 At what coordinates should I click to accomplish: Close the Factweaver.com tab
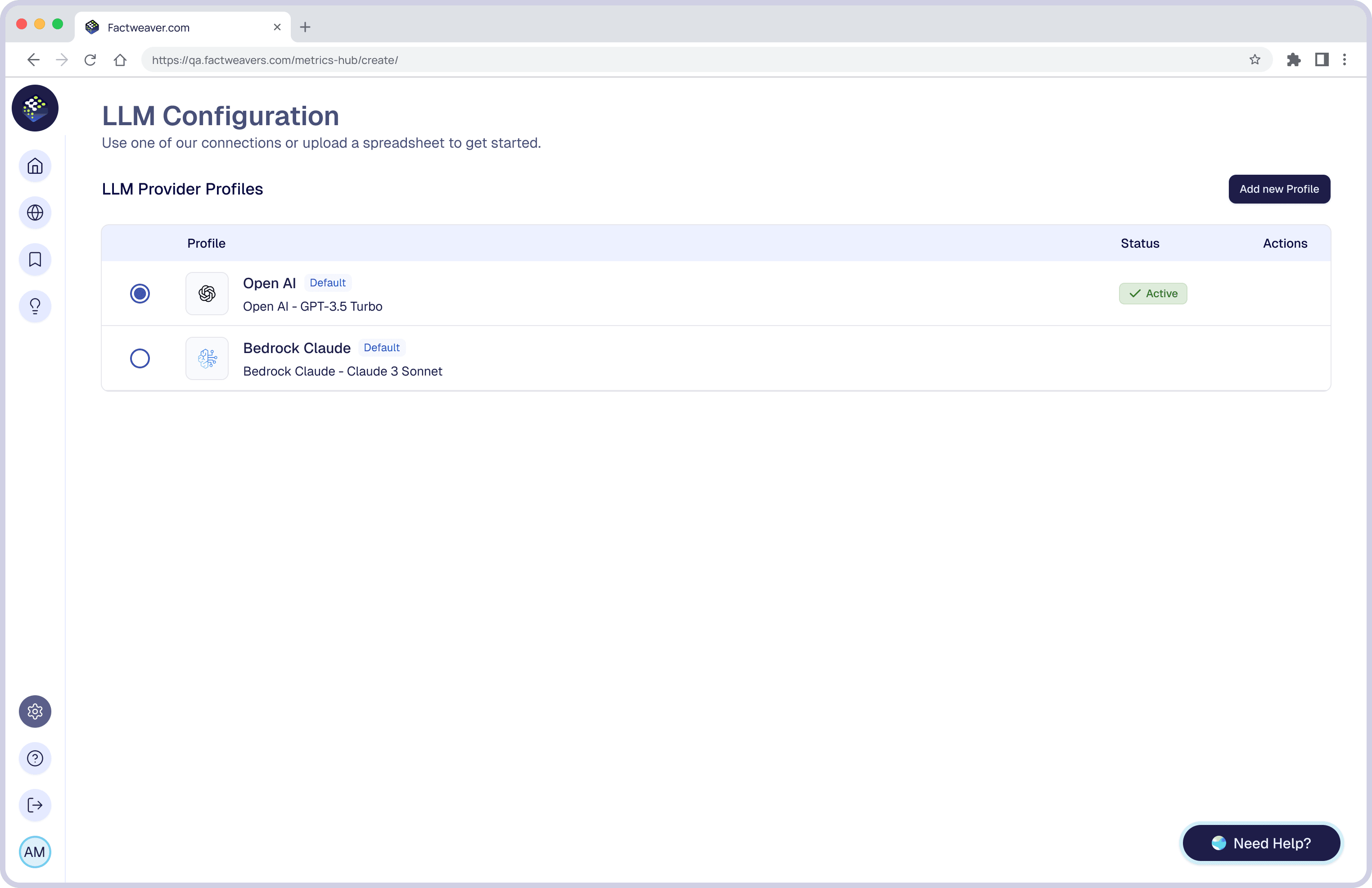click(277, 27)
